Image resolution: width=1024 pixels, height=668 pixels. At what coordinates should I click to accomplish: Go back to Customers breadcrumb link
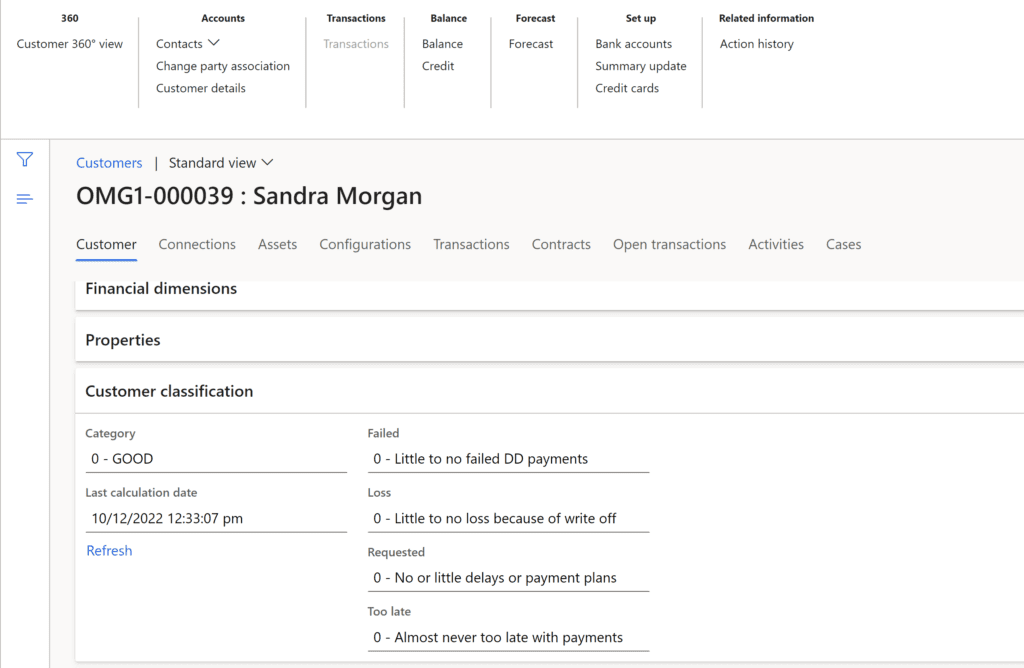pyautogui.click(x=109, y=163)
